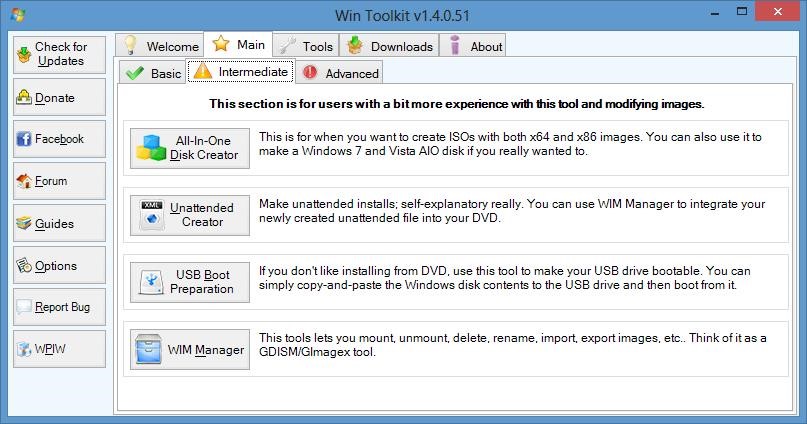
Task: Switch to the Welcome tab
Action: pos(160,46)
